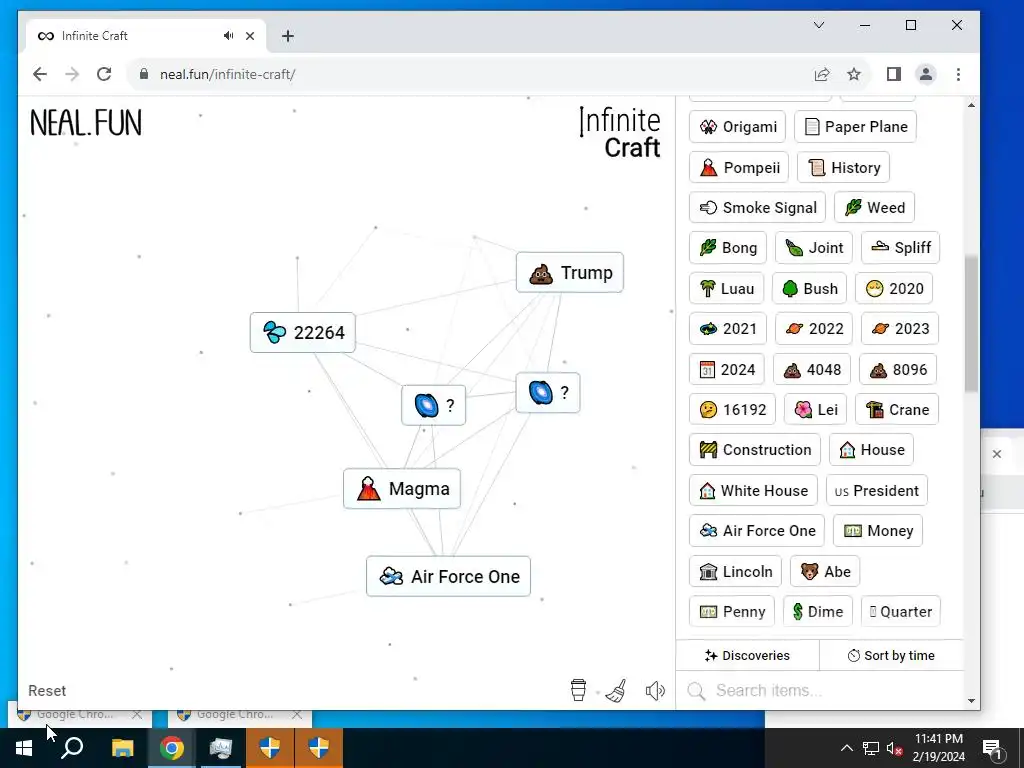
Task: Select the 8096 item
Action: tap(898, 369)
